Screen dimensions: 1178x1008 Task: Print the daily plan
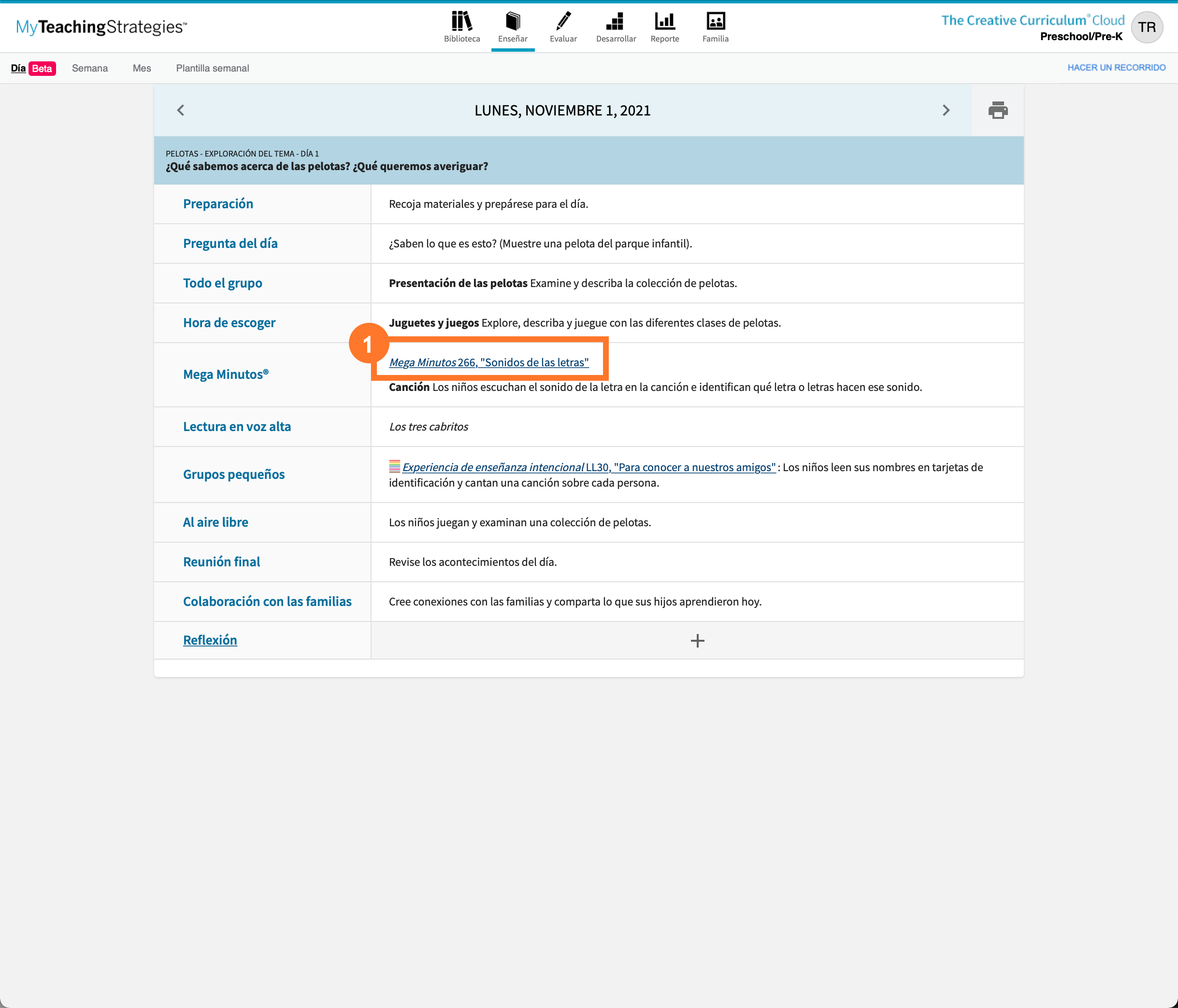click(997, 110)
